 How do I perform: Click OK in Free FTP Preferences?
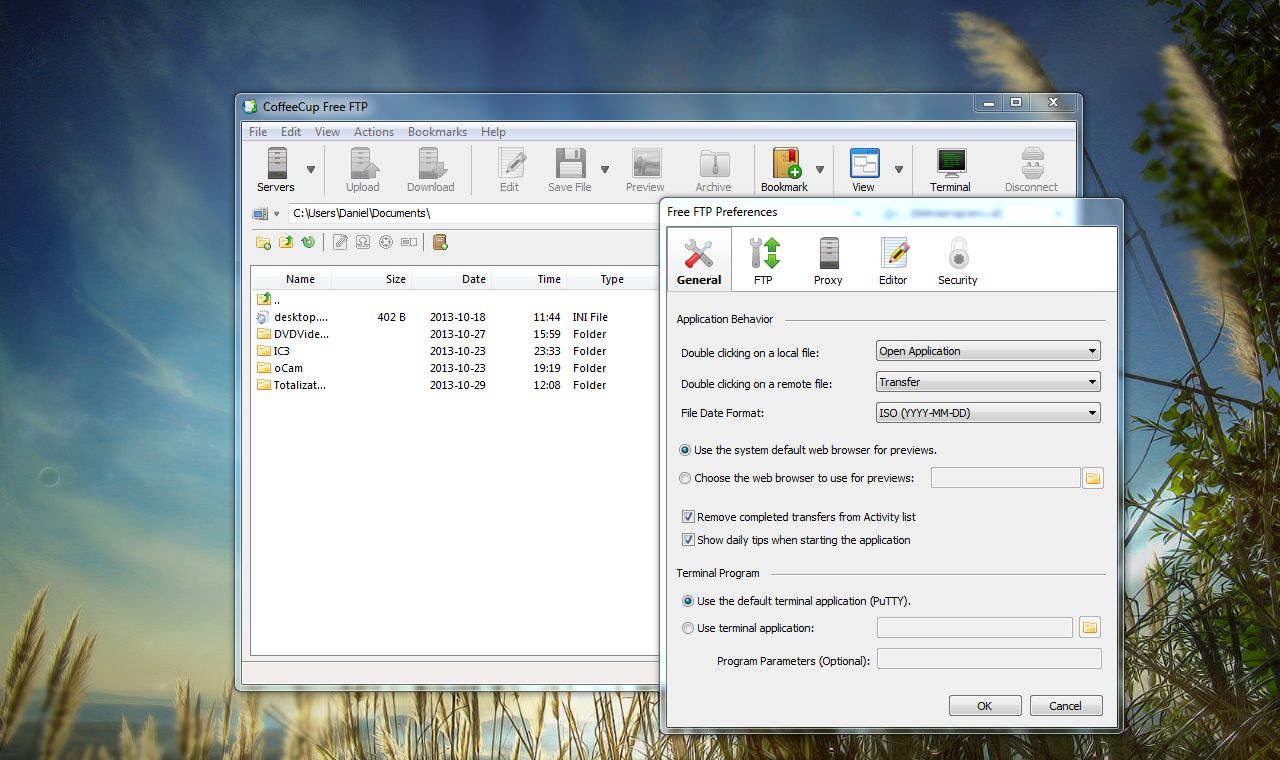pyautogui.click(x=985, y=705)
